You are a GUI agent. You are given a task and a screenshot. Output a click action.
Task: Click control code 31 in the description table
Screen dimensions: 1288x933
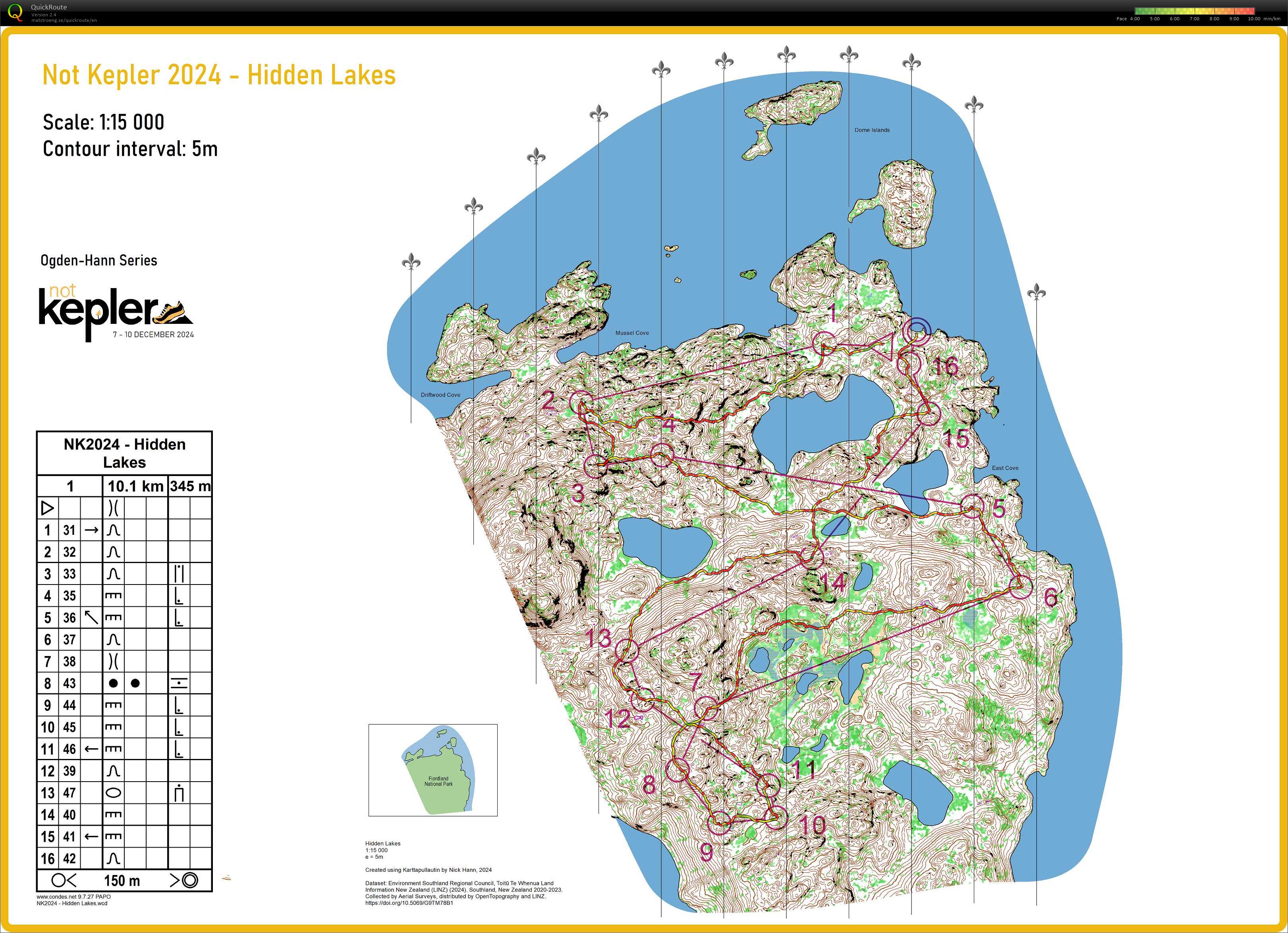point(69,530)
